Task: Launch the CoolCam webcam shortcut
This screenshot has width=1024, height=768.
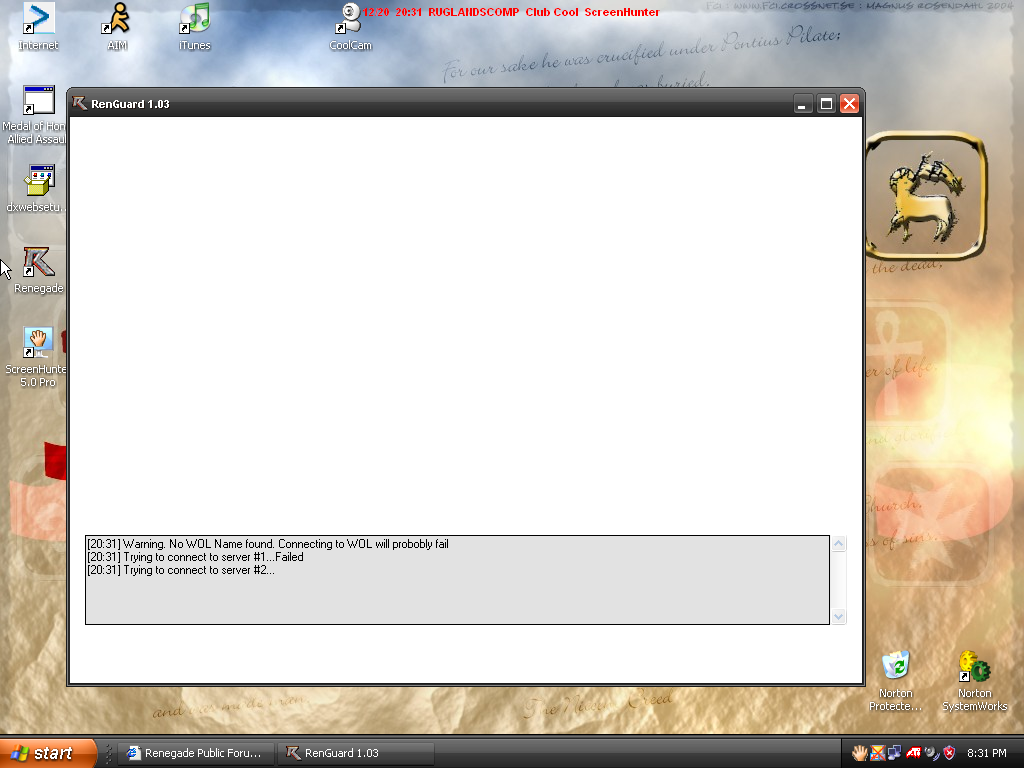Action: [x=350, y=20]
